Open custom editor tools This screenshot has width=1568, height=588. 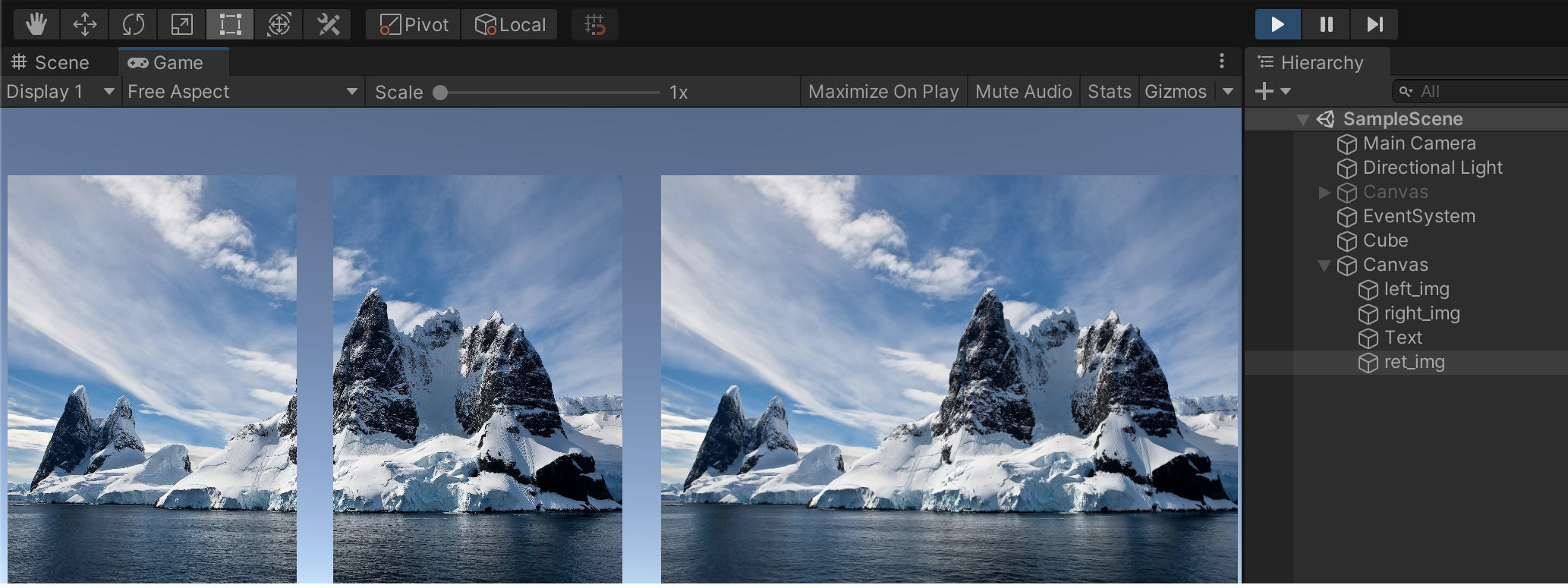point(328,24)
